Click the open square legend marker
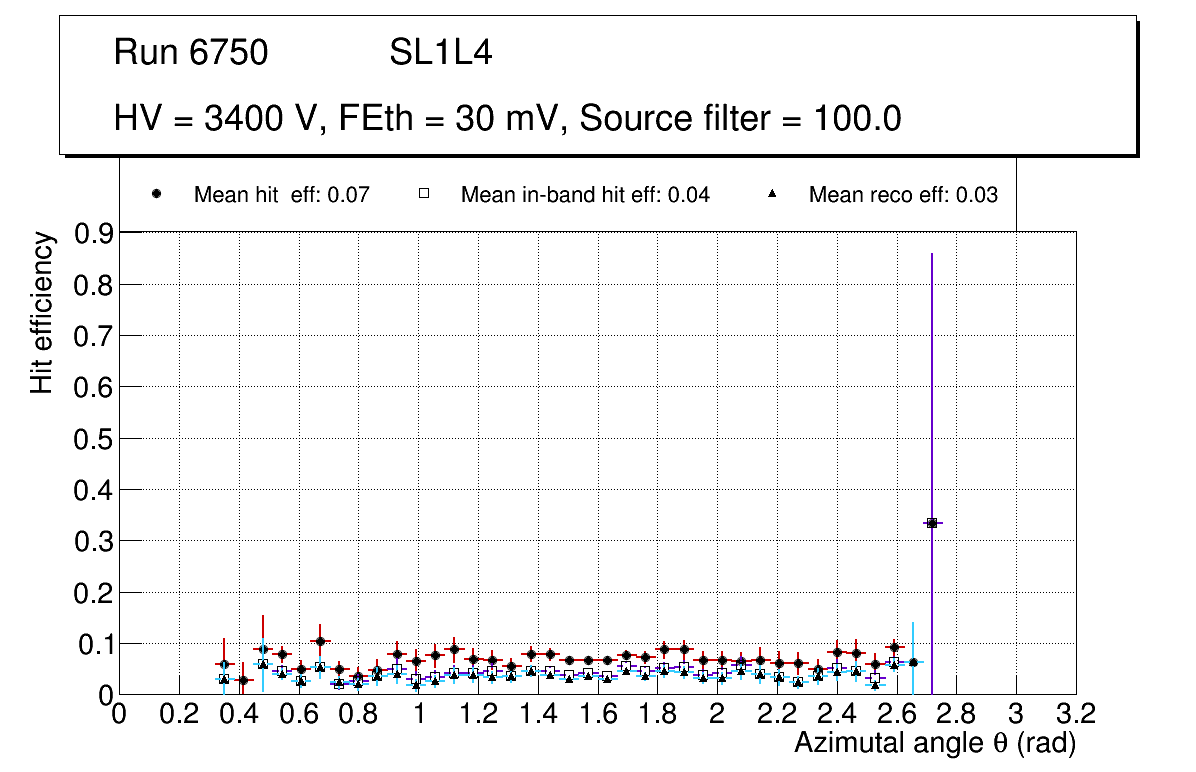This screenshot has width=1196, height=772. pyautogui.click(x=423, y=194)
